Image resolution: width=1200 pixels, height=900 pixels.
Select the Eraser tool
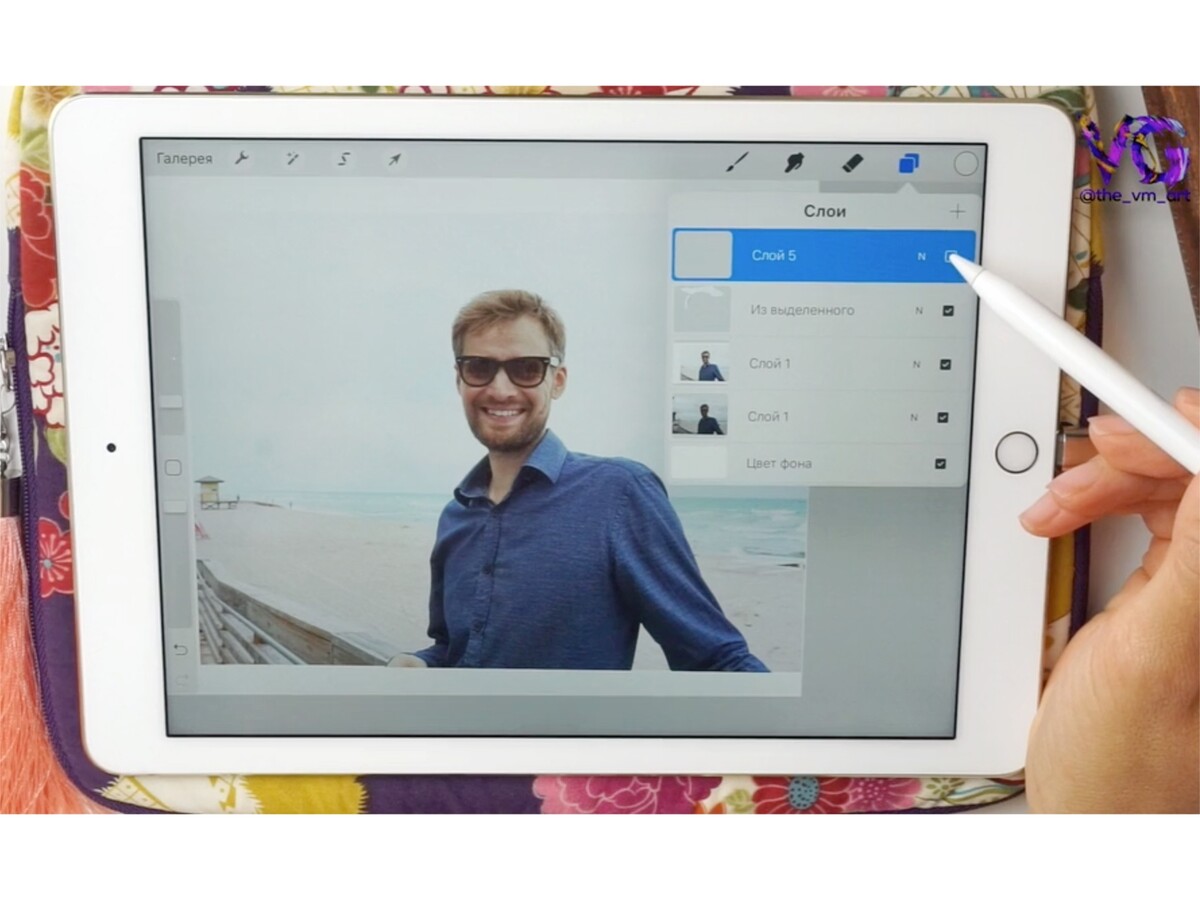(852, 162)
